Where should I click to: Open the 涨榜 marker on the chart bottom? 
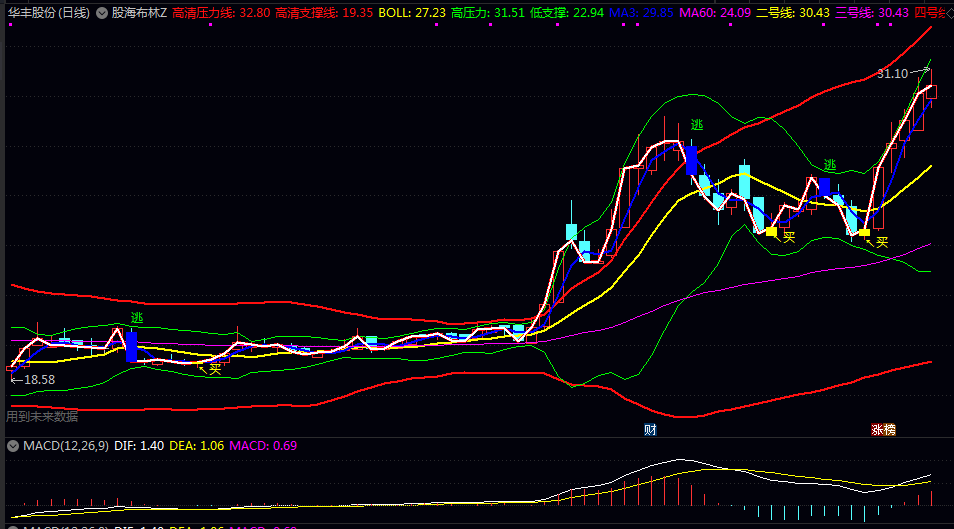pos(883,429)
